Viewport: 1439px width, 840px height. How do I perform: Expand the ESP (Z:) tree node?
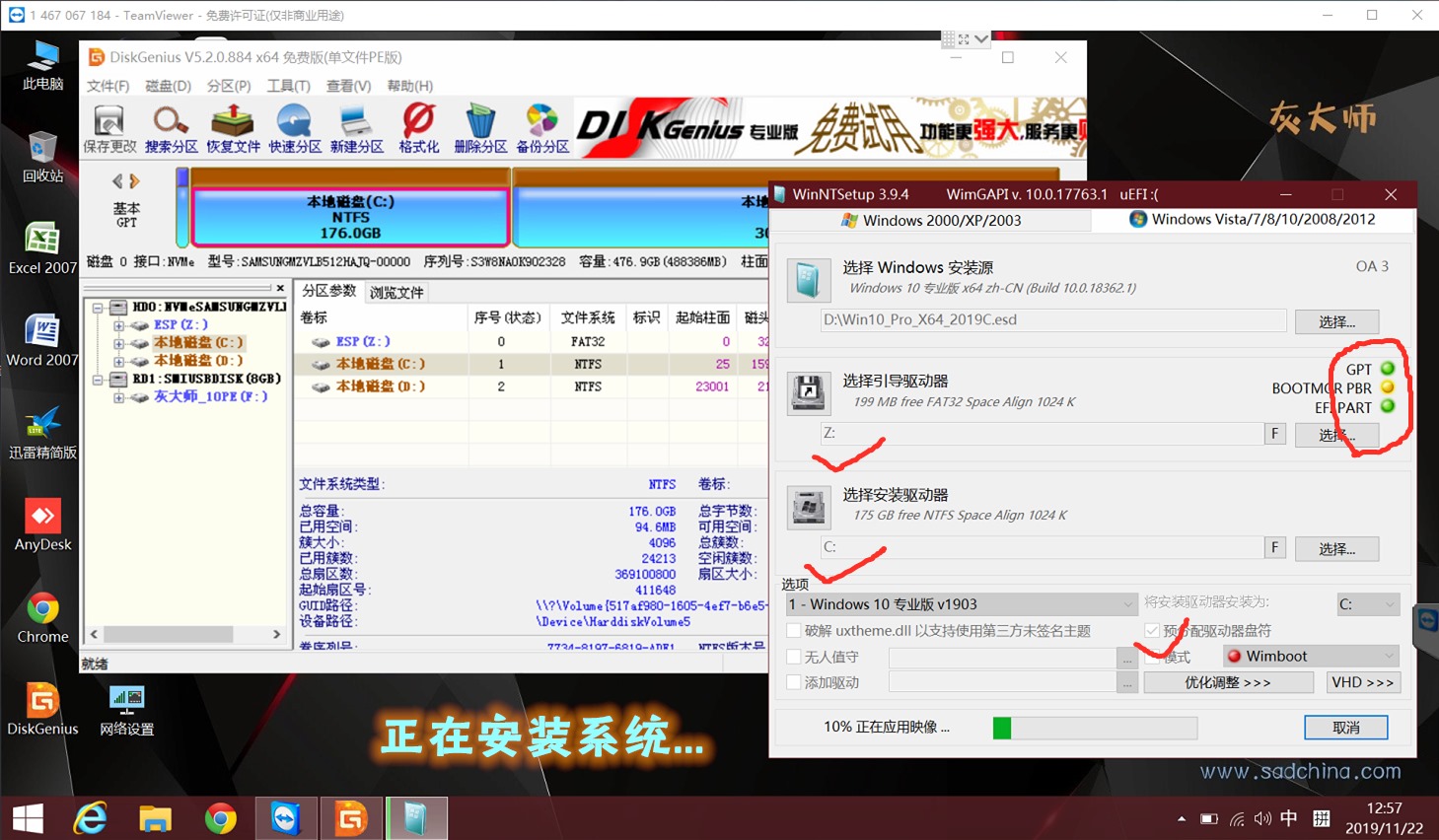(118, 325)
